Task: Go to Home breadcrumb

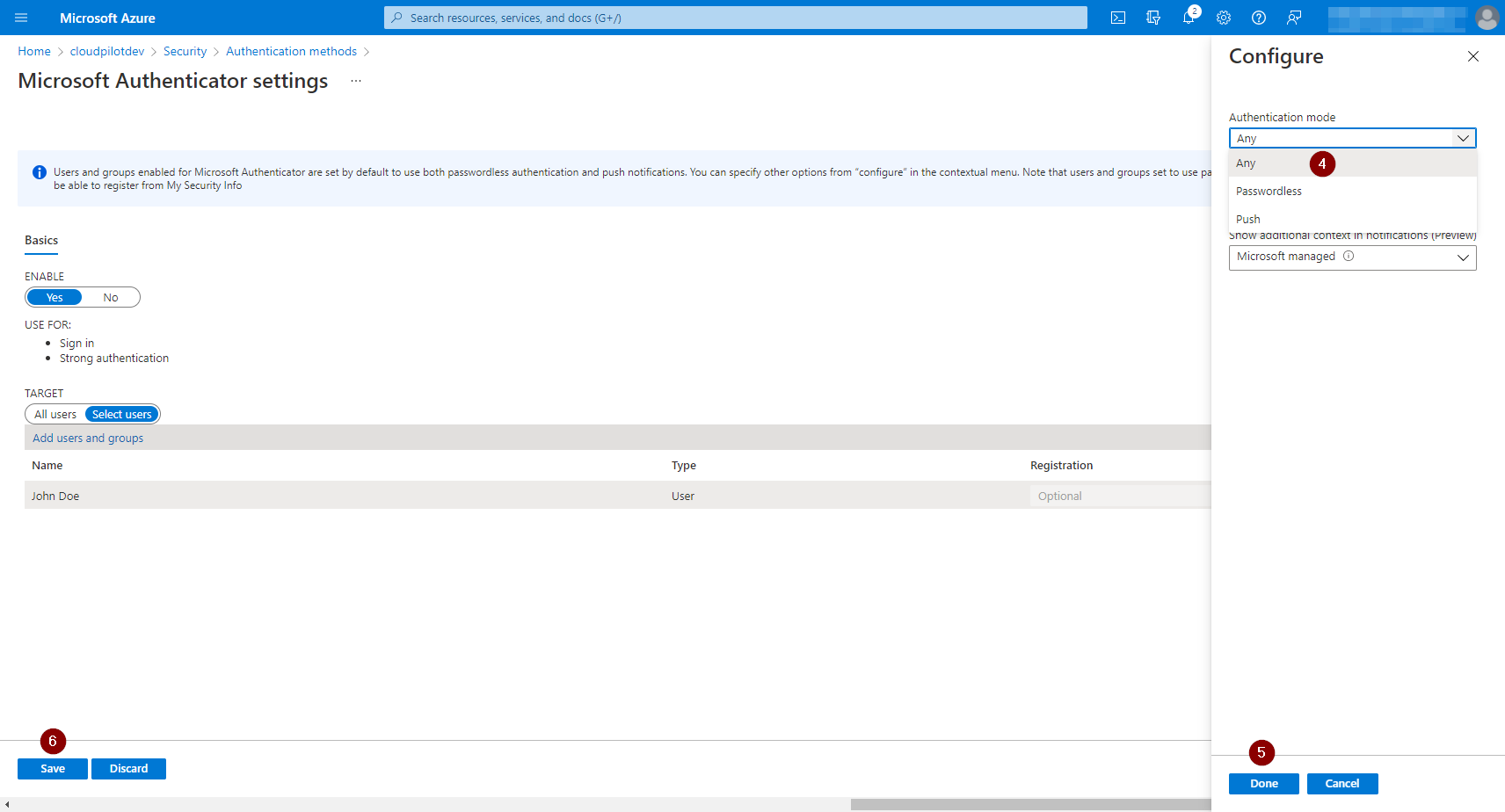Action: pos(34,52)
